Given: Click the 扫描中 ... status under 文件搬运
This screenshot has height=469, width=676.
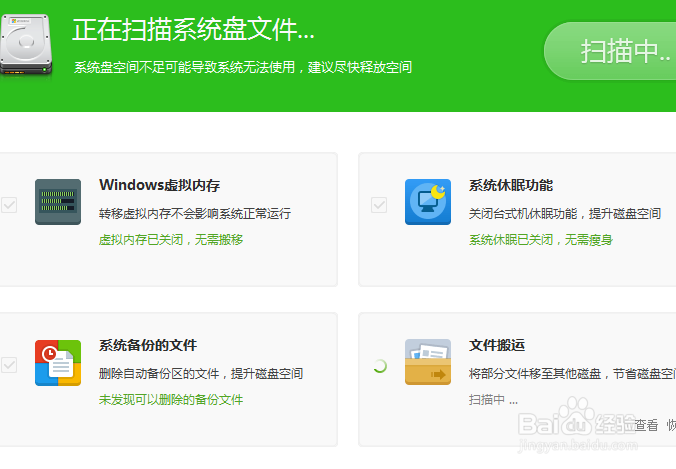Looking at the screenshot, I should pos(493,400).
